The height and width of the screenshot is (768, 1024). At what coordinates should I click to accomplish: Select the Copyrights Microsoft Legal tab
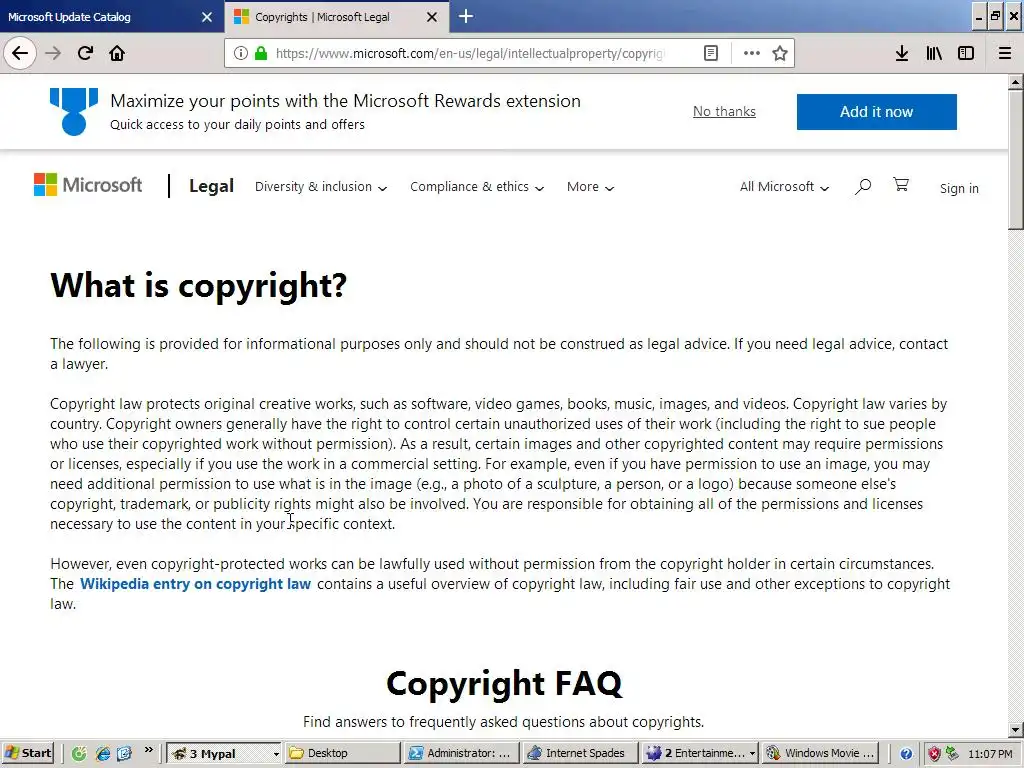(x=336, y=17)
